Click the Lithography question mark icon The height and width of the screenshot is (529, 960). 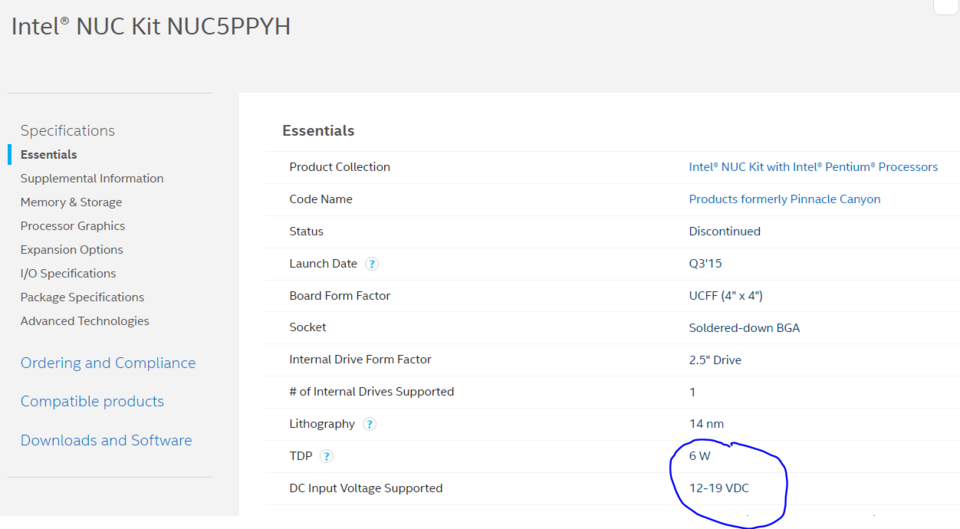[369, 424]
